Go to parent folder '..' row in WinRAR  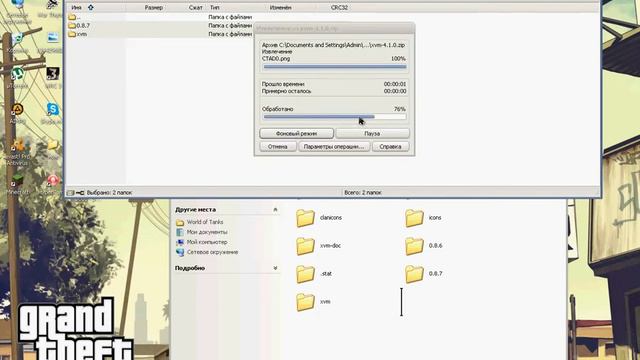[x=159, y=17]
